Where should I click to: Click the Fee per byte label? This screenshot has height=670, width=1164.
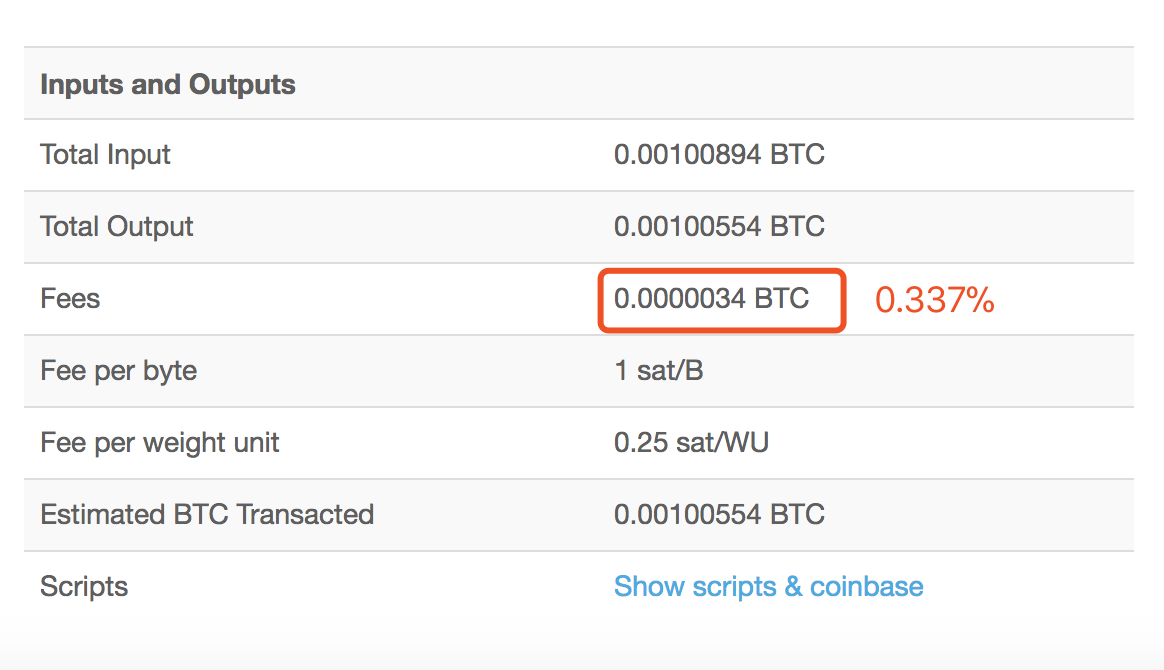coord(119,370)
